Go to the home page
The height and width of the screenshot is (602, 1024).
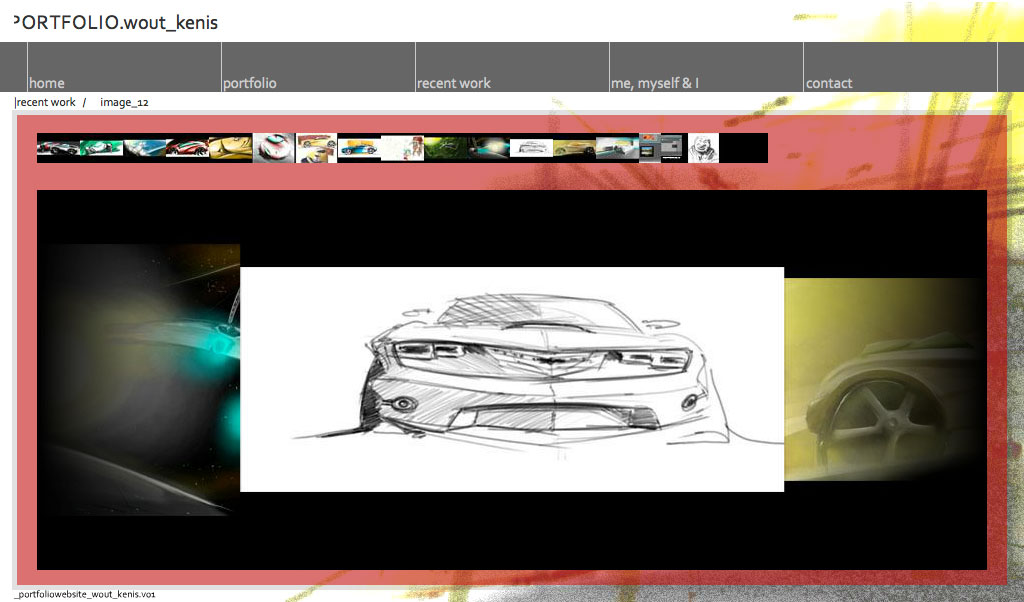tap(47, 83)
